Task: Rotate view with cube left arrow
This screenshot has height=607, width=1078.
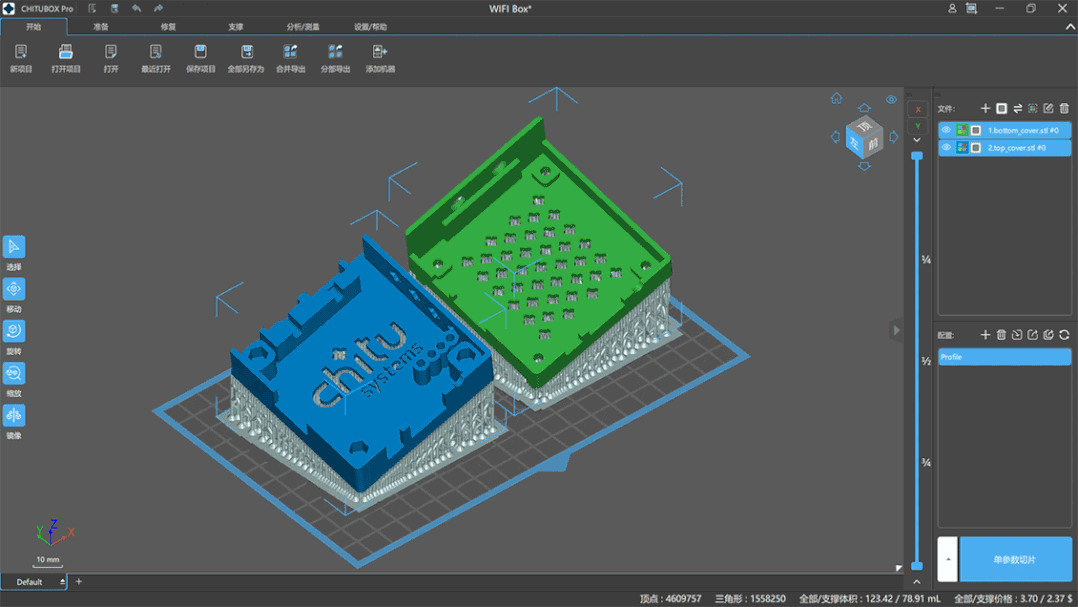Action: point(835,137)
